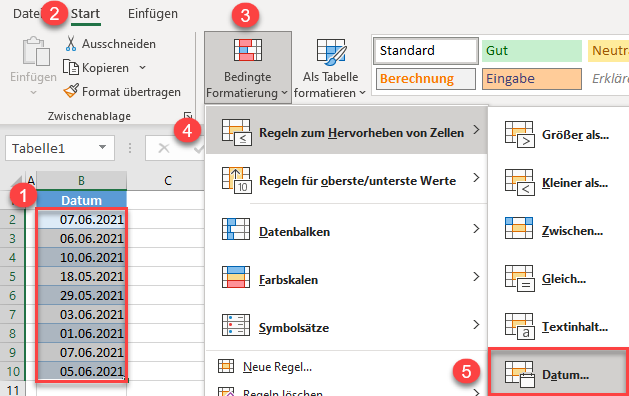Click cell with 18.05.2021
The width and height of the screenshot is (629, 396).
tap(81, 276)
